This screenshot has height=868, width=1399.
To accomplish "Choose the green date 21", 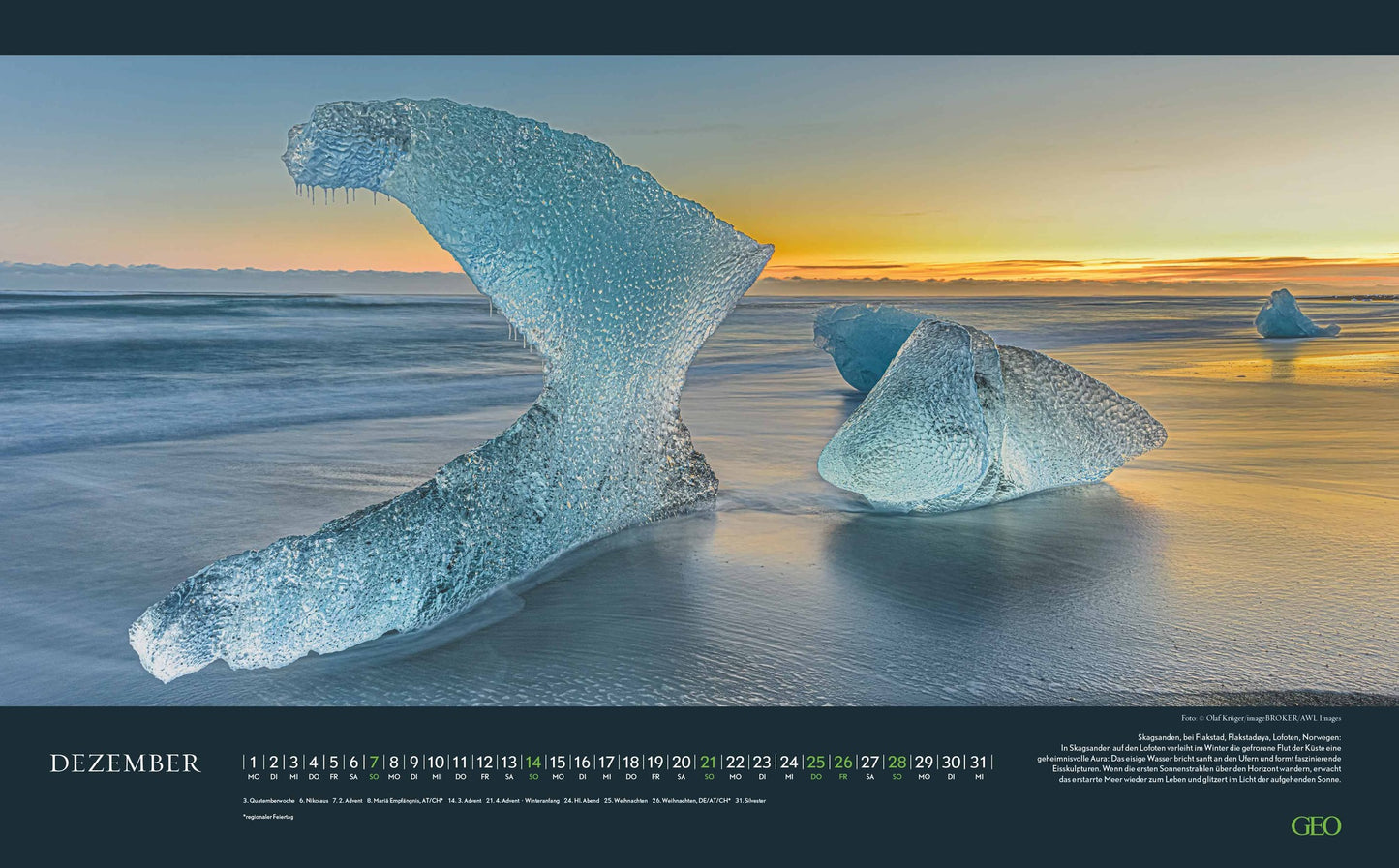I will [709, 763].
